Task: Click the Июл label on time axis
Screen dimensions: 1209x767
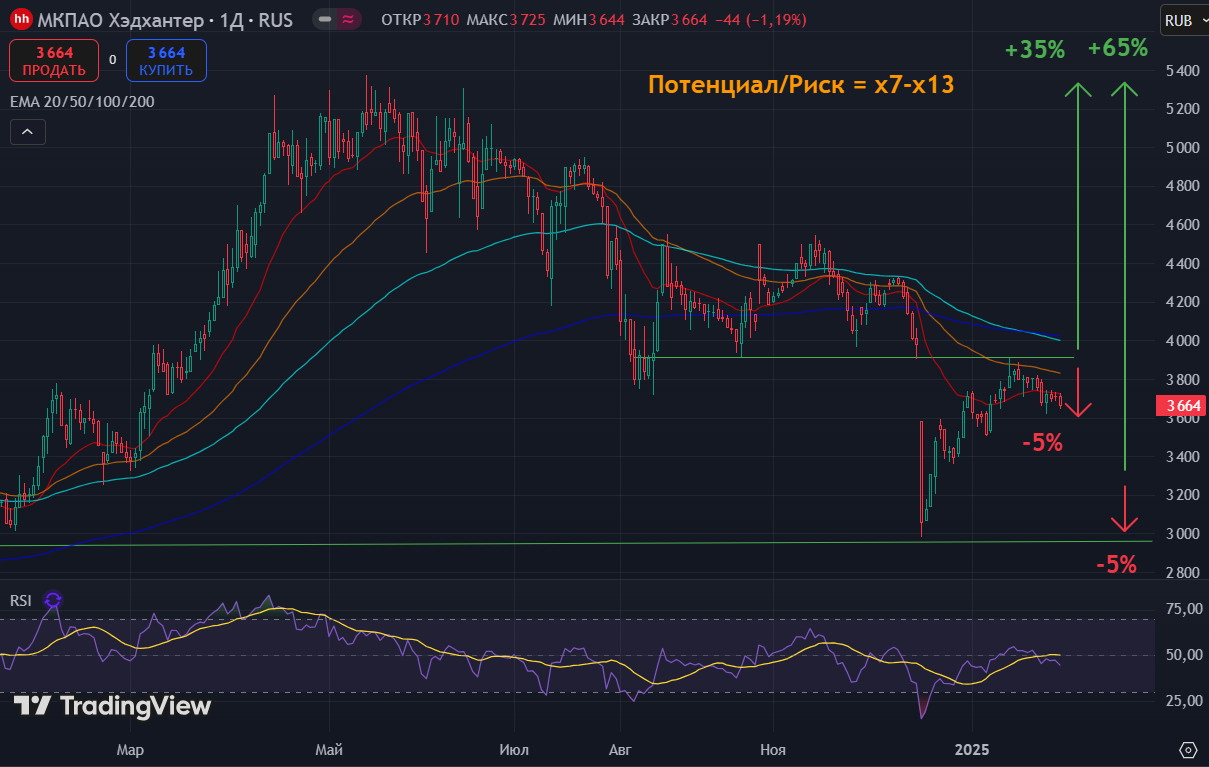Action: point(514,750)
